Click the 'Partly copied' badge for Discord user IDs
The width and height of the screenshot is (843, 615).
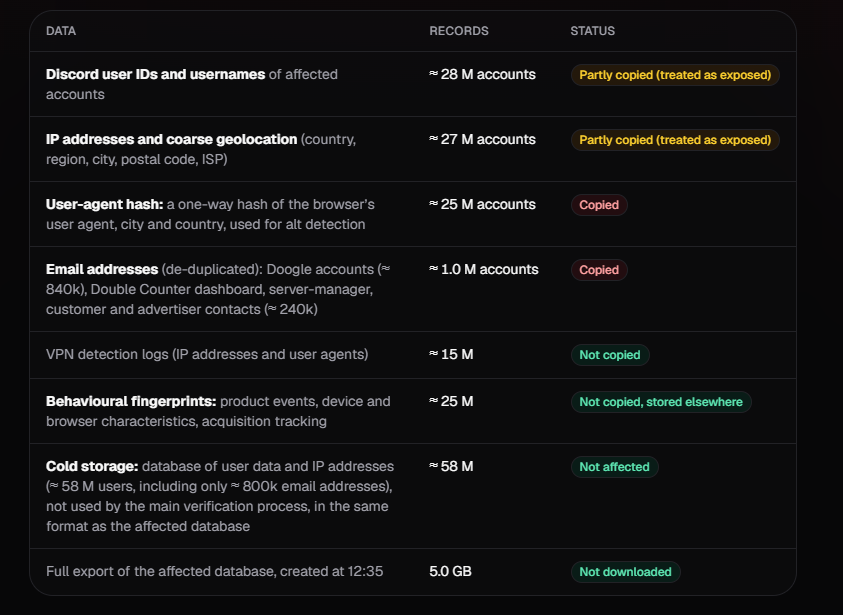click(675, 75)
